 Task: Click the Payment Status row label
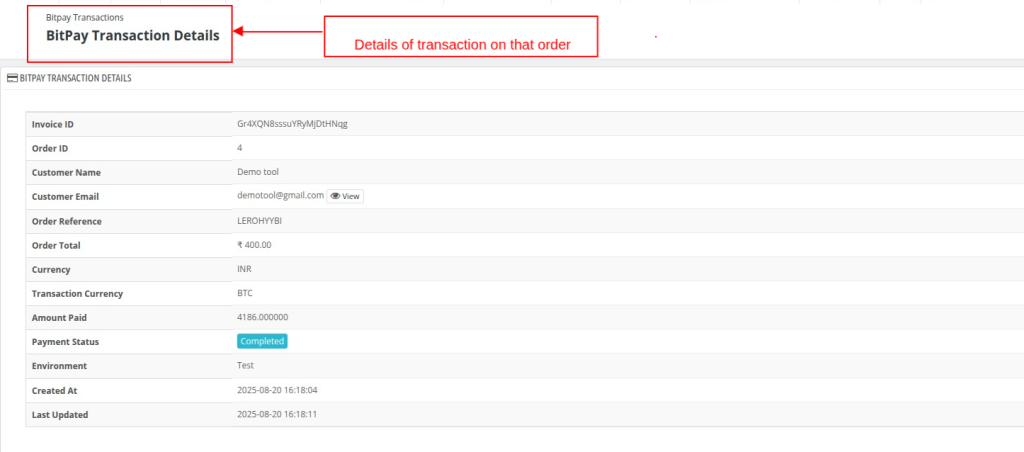65,342
